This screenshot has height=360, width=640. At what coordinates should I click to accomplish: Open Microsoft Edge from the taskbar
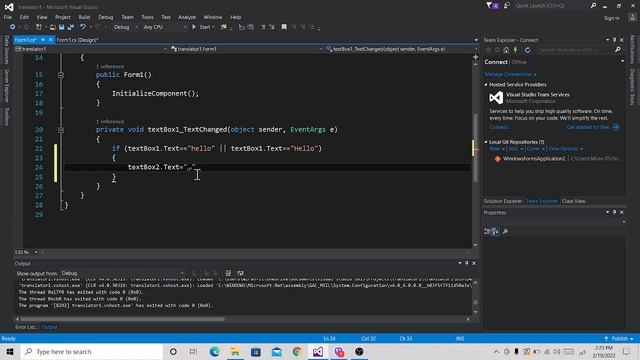pos(214,351)
